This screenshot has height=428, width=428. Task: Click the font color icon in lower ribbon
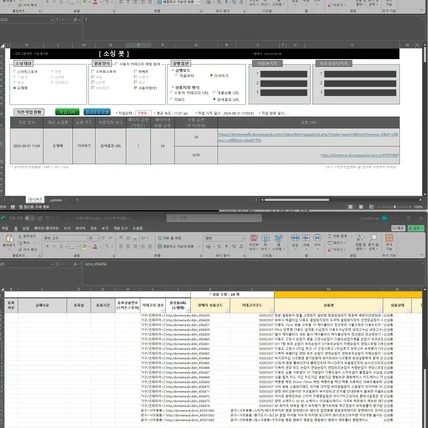click(95, 247)
